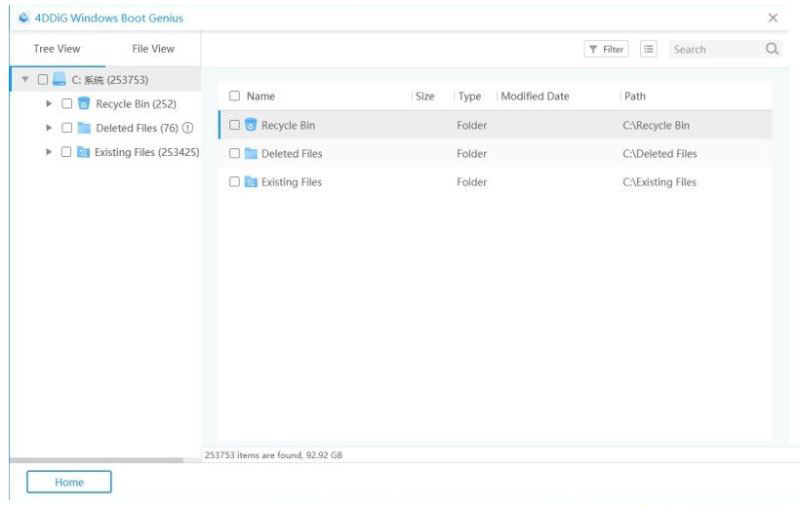Viewport: 800px width, 508px height.
Task: Click the list view toggle icon
Action: (x=648, y=49)
